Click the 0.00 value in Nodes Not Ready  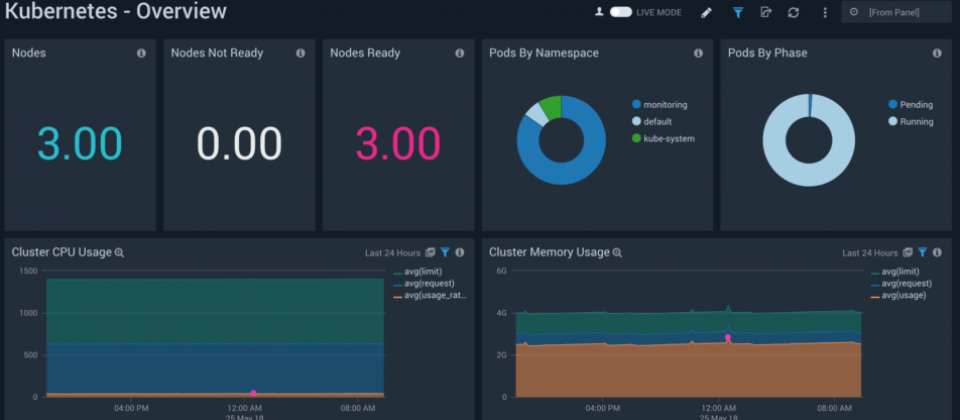tap(239, 144)
